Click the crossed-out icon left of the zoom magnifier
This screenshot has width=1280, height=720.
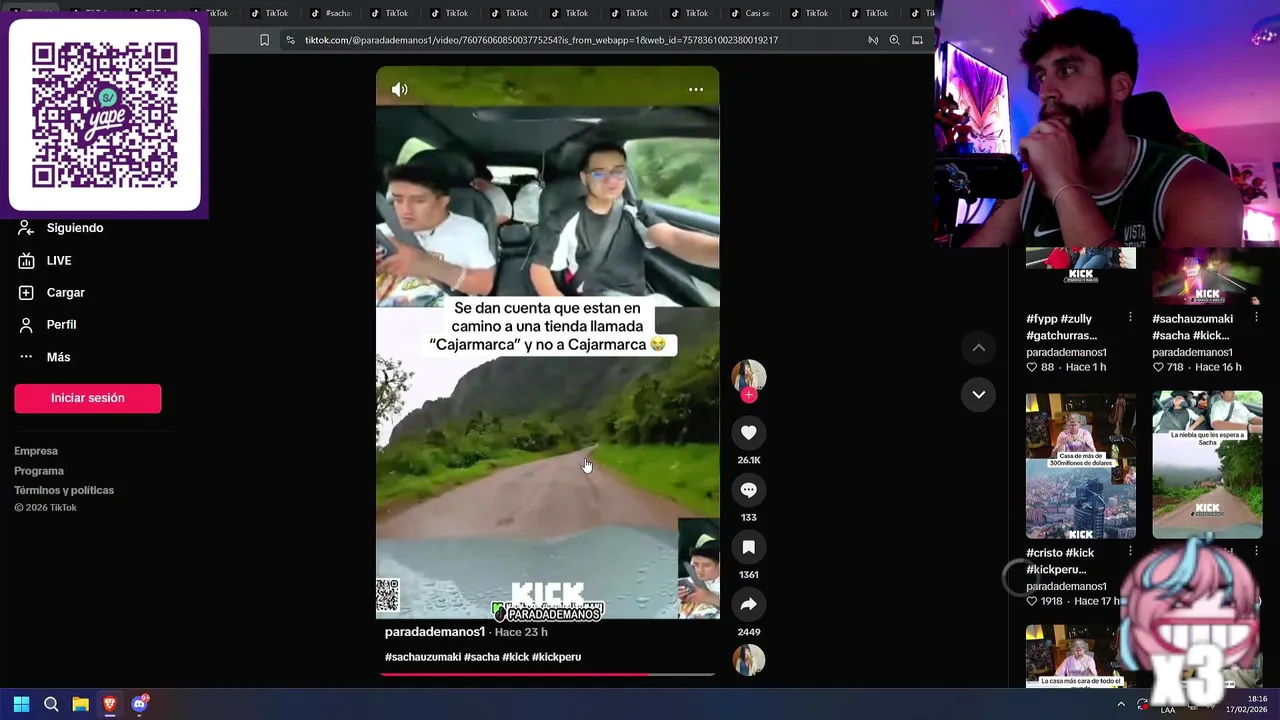pyautogui.click(x=873, y=40)
